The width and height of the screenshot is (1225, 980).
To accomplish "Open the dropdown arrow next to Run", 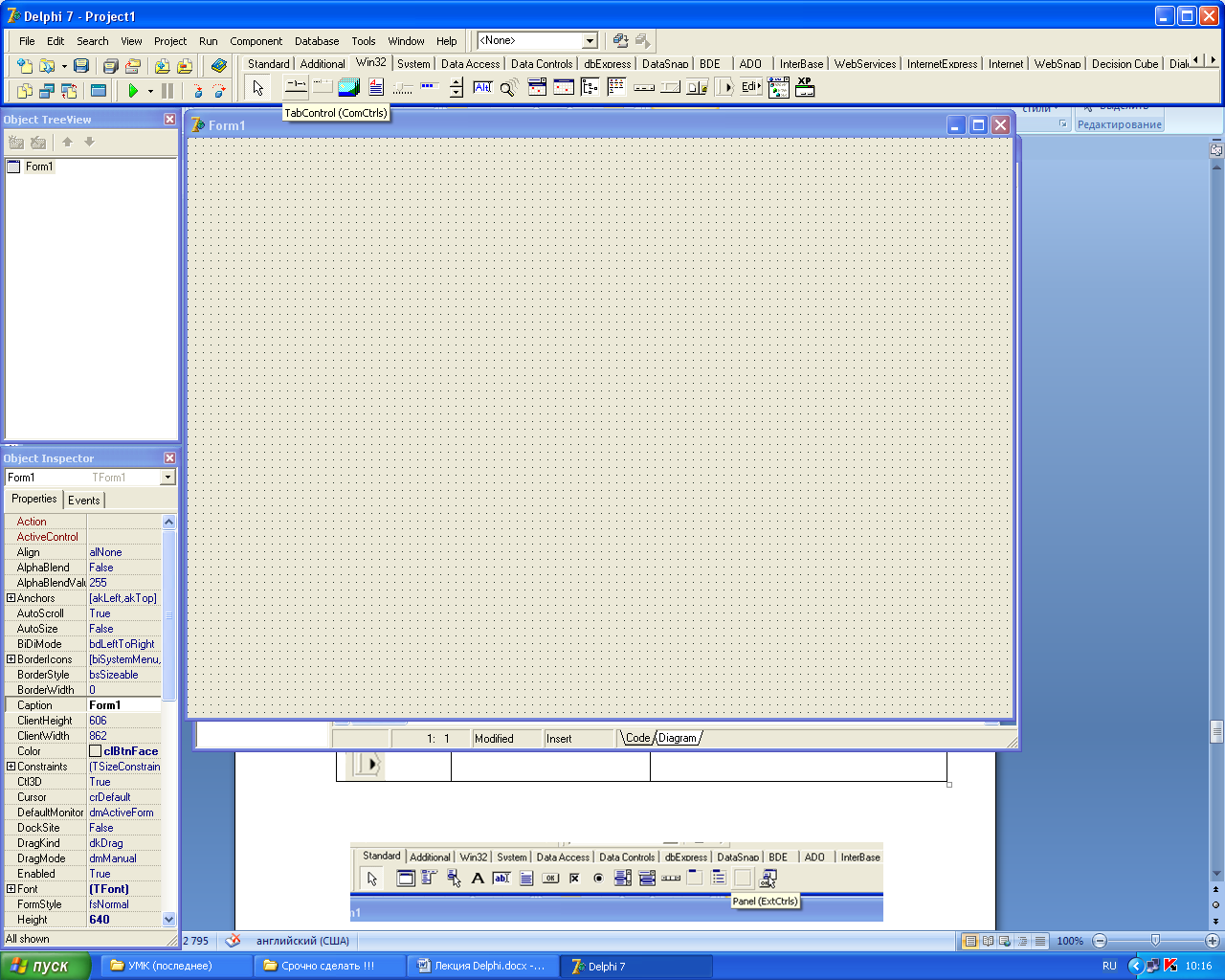I will pyautogui.click(x=150, y=91).
